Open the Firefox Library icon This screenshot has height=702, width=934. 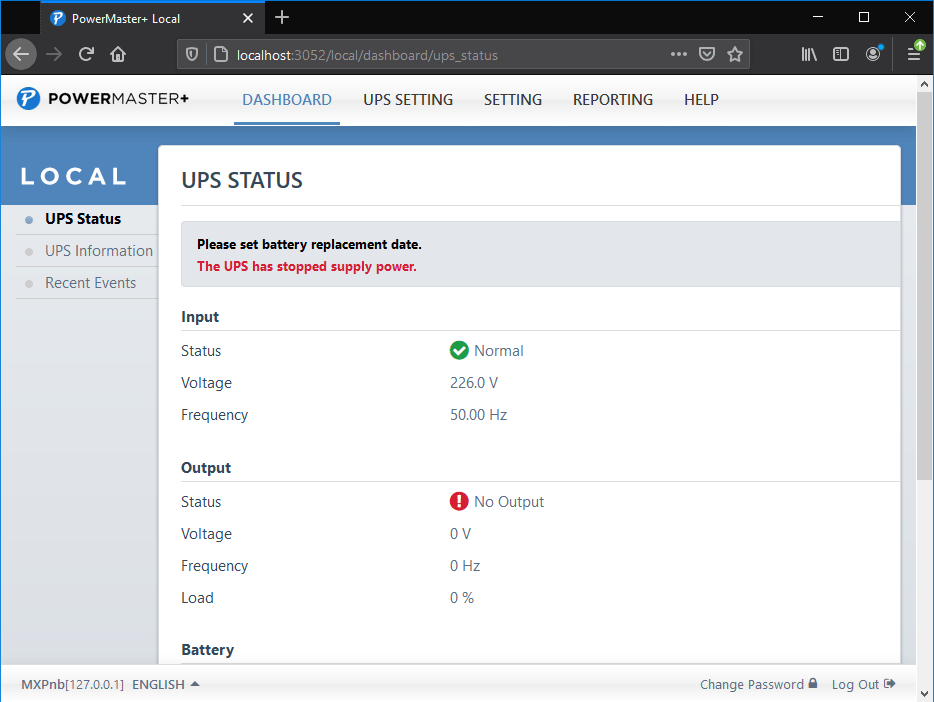(x=809, y=55)
